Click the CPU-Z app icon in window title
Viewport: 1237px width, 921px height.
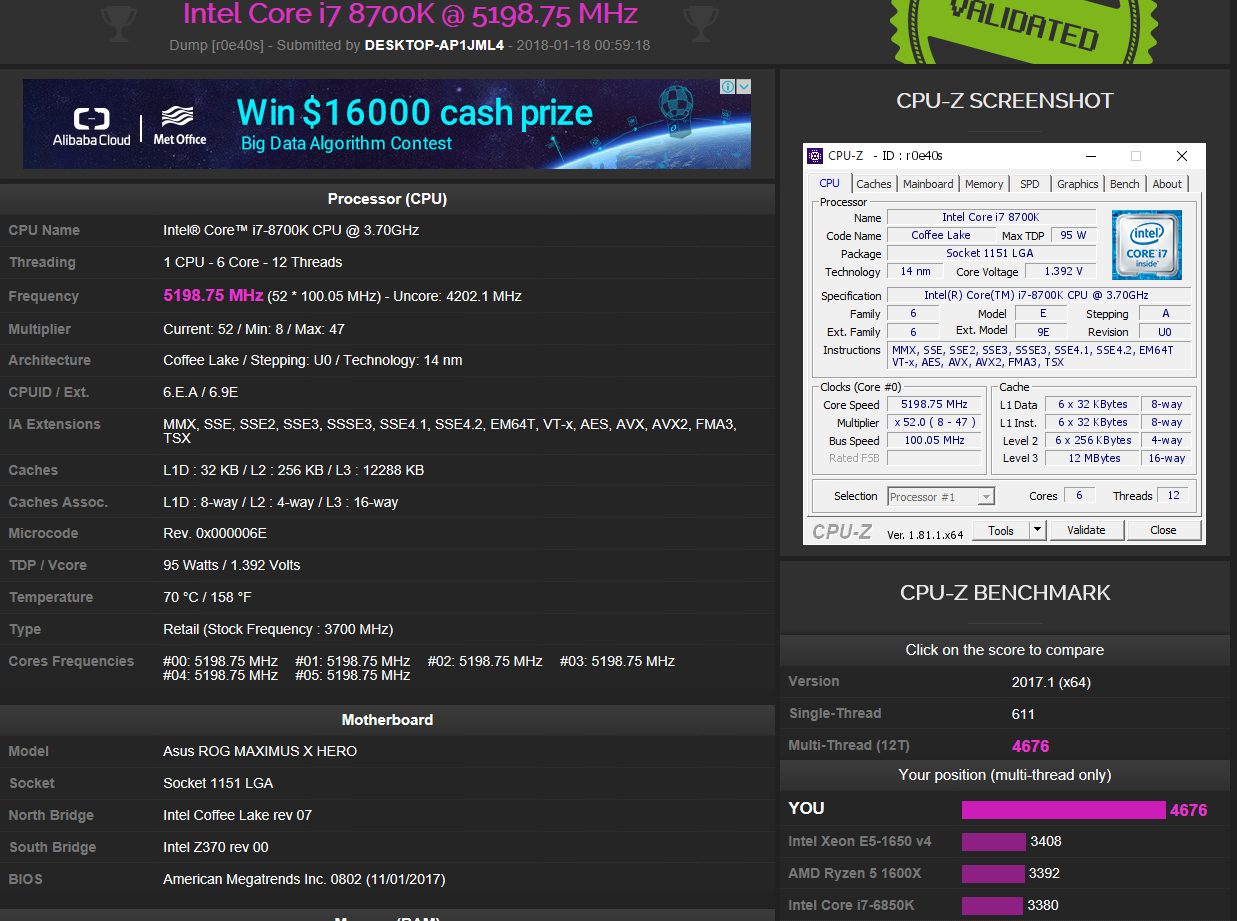pos(816,156)
